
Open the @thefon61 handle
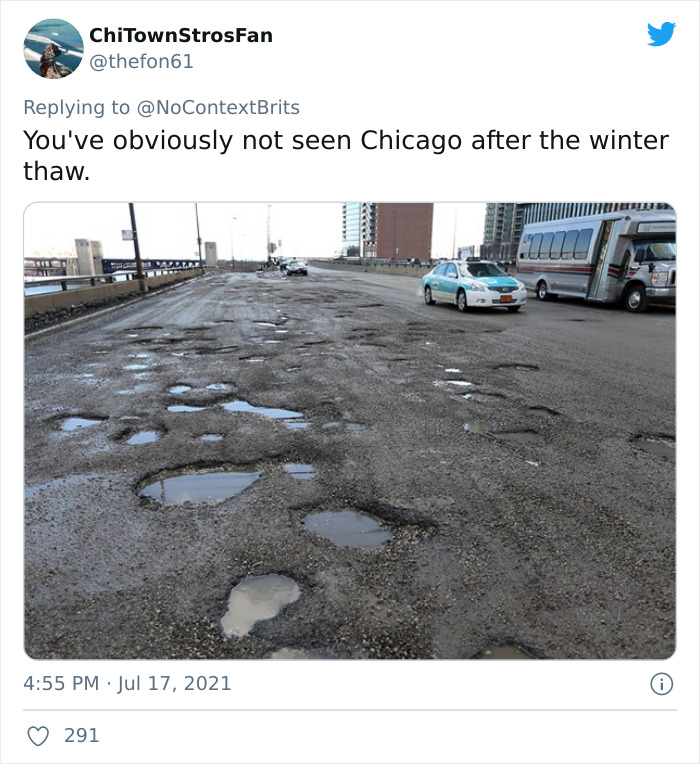pyautogui.click(x=141, y=61)
